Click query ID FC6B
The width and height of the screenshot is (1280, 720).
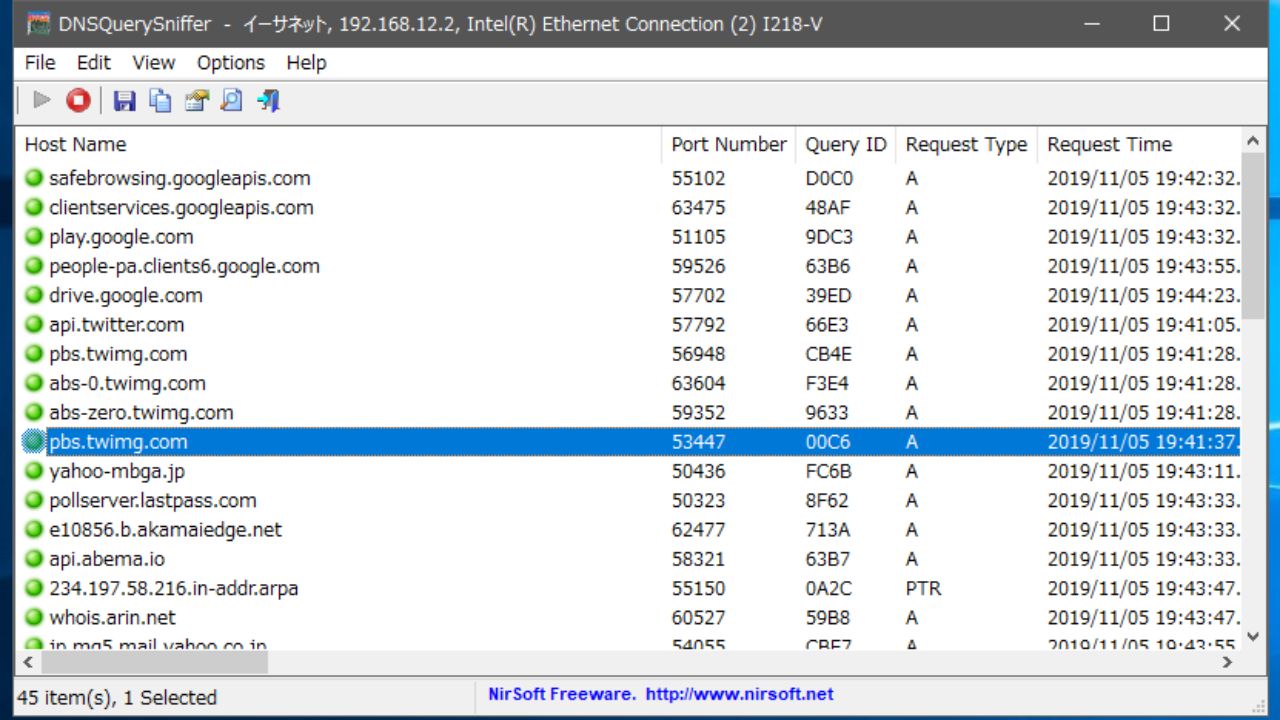(x=828, y=471)
